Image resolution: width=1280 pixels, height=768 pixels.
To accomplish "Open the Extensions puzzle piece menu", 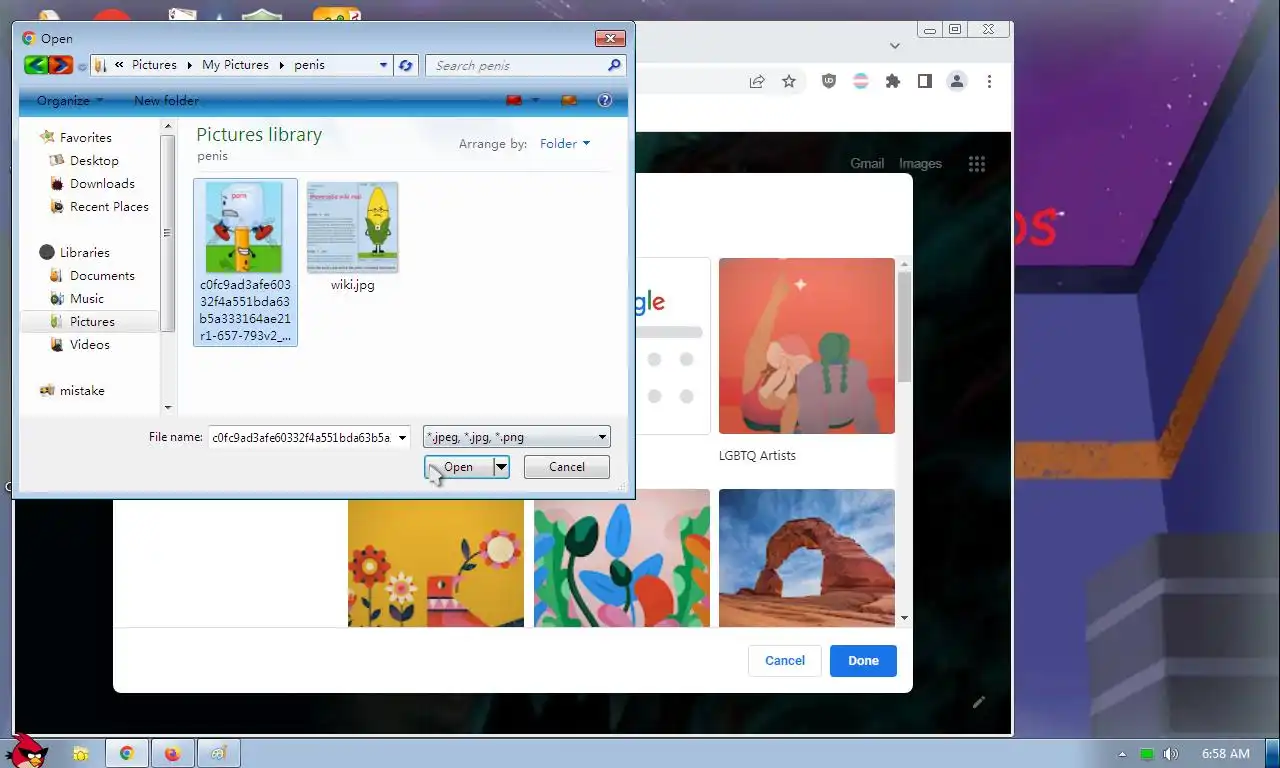I will point(893,82).
